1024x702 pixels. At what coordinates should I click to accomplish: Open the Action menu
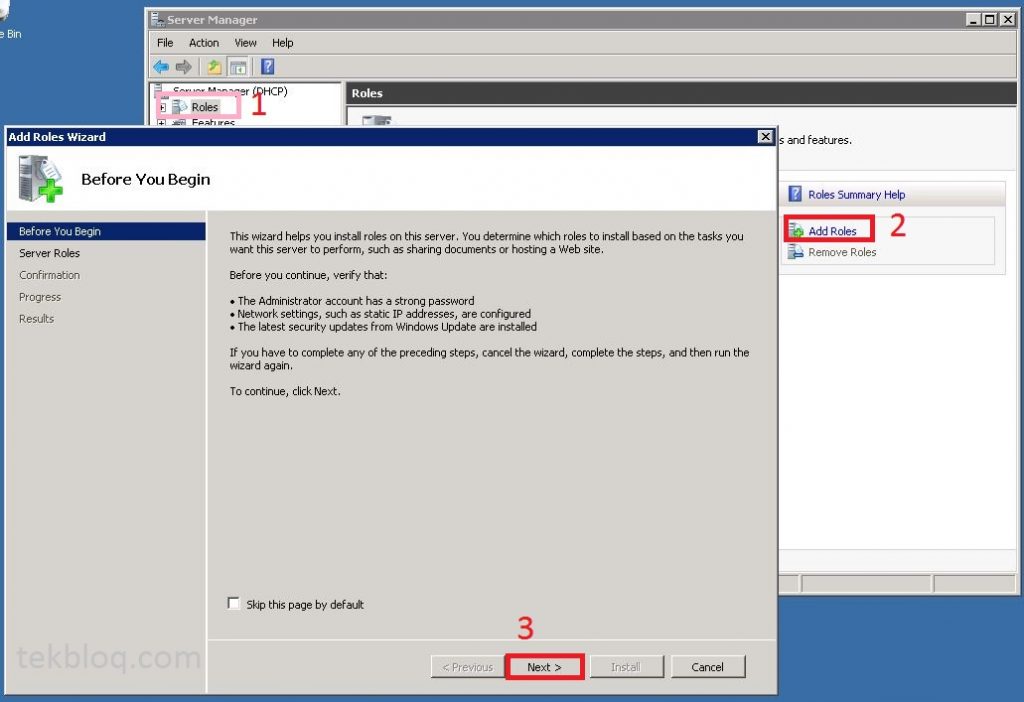pyautogui.click(x=204, y=42)
